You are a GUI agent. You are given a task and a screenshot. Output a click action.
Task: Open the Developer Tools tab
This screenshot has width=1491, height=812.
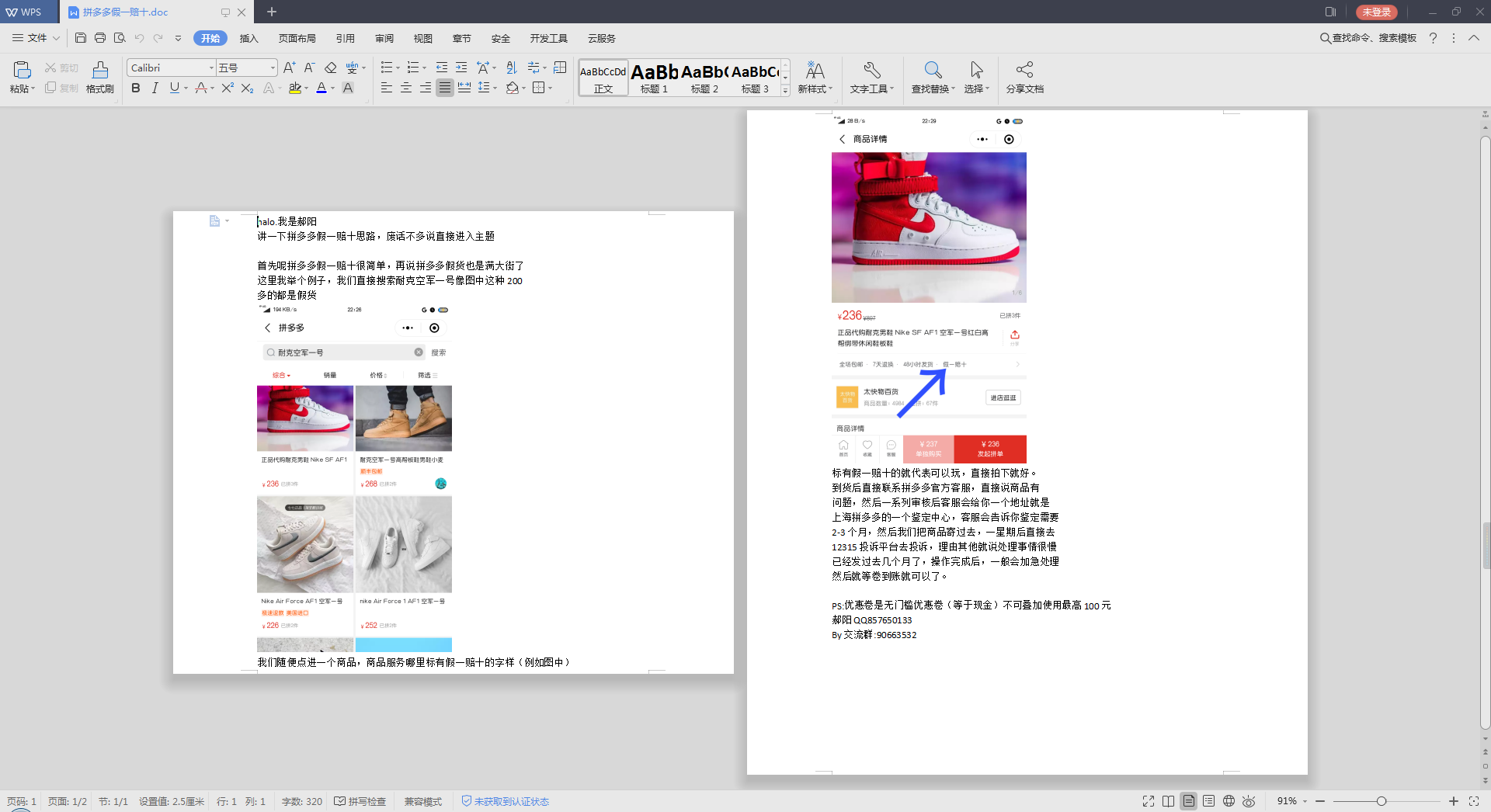click(549, 38)
